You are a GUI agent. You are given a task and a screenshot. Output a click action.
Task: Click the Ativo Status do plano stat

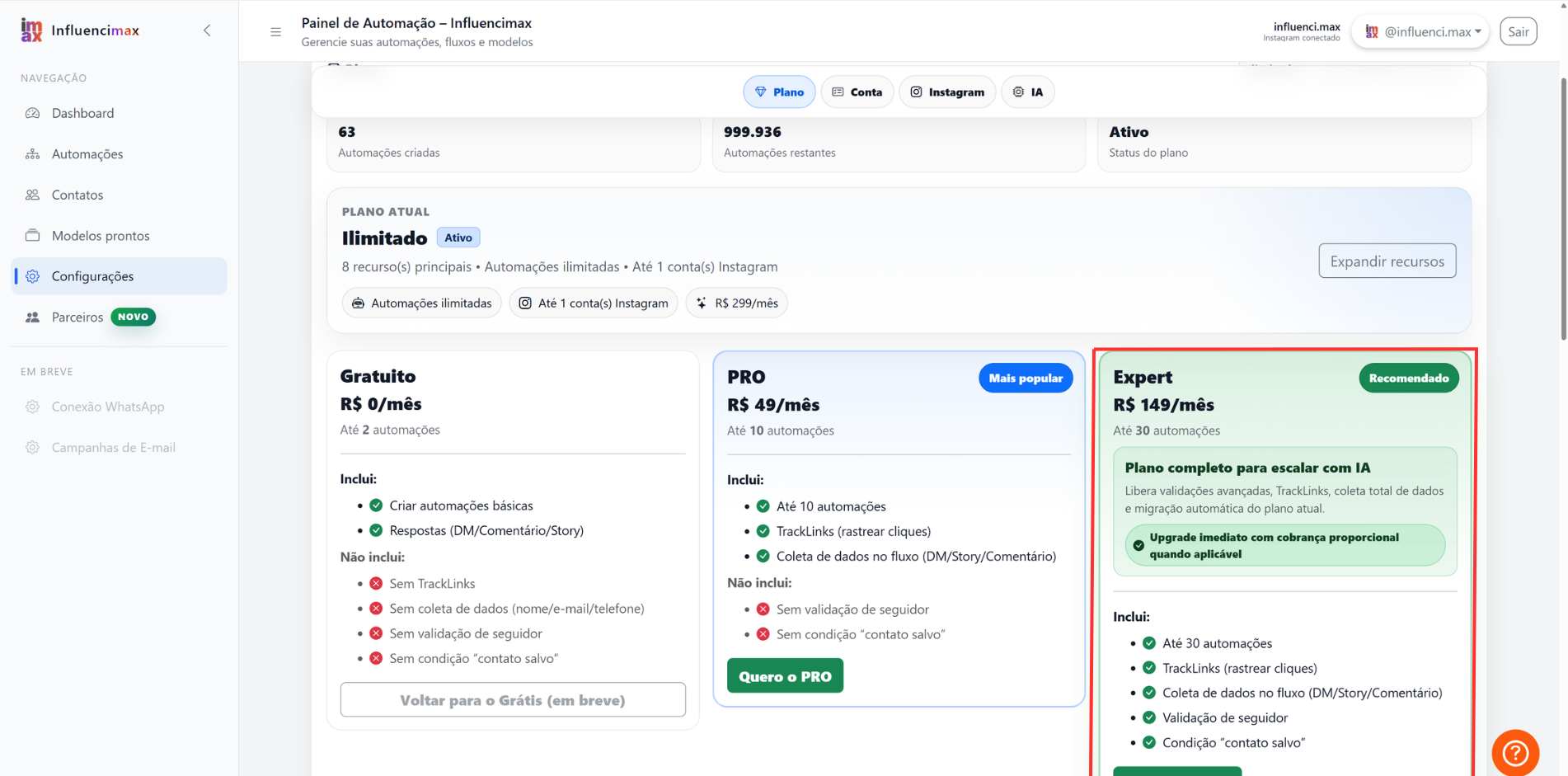(1284, 142)
